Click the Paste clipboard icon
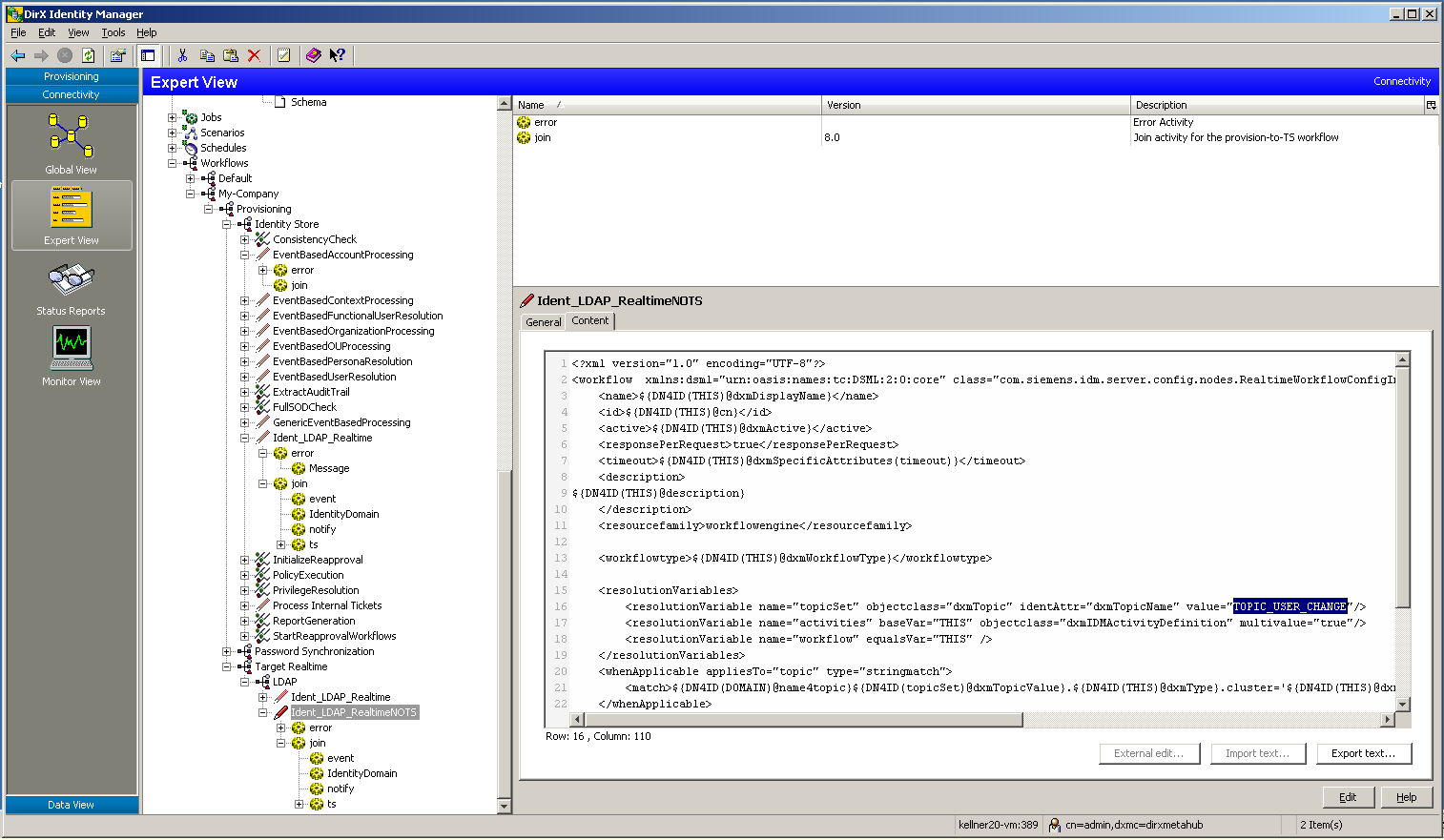 point(231,55)
